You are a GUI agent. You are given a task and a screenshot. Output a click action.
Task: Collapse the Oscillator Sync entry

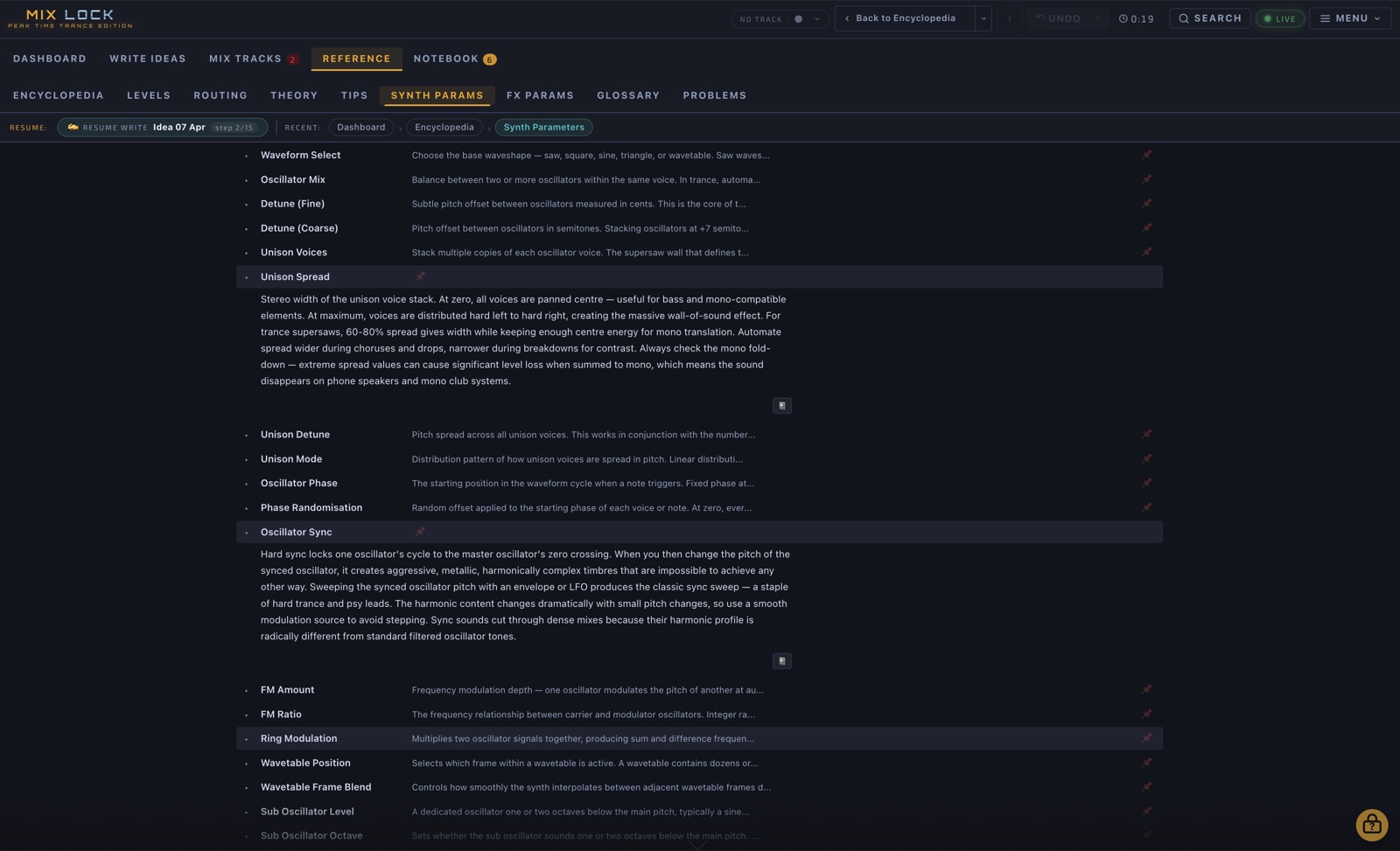[x=699, y=532]
